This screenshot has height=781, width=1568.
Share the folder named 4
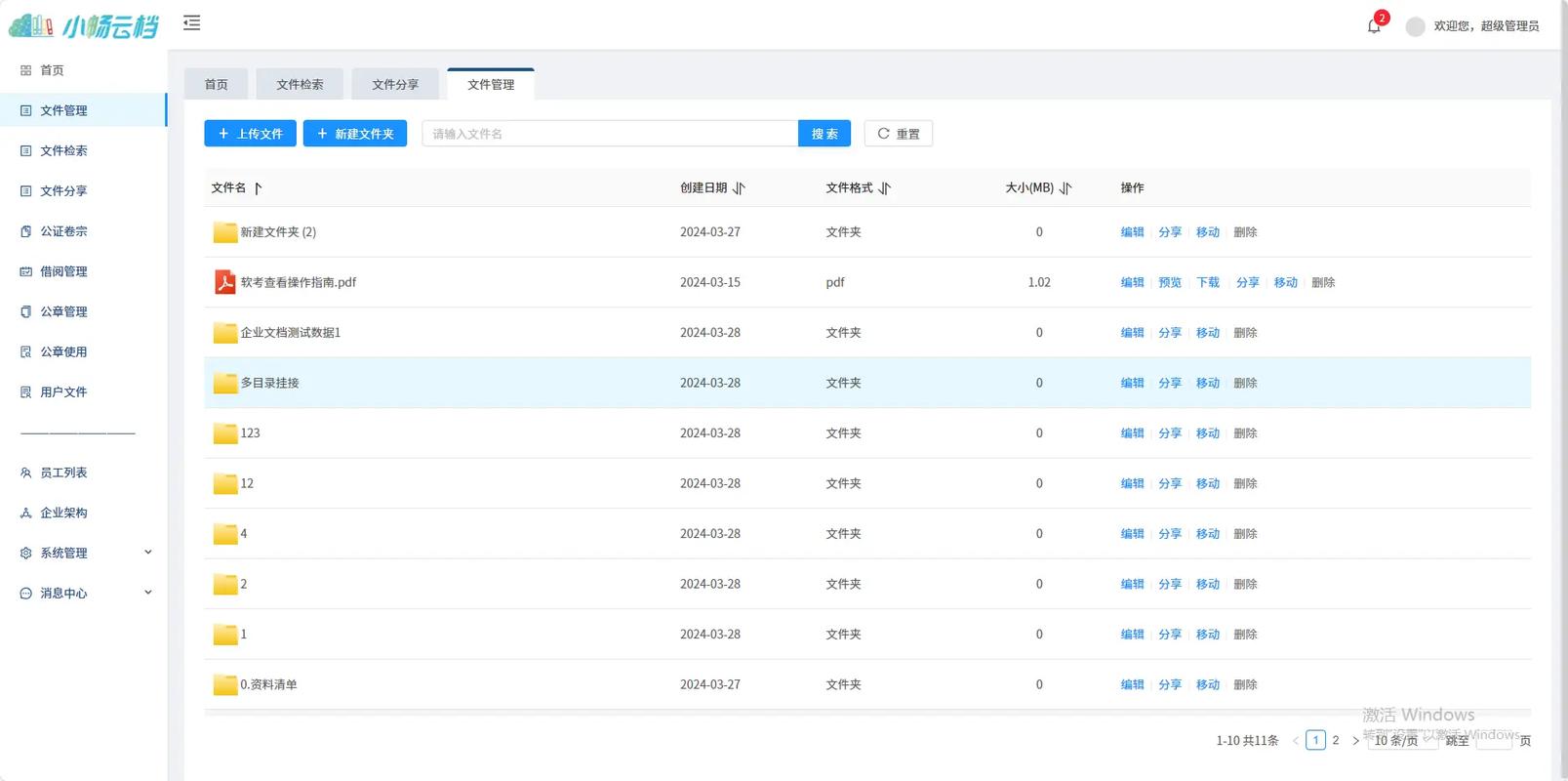(x=1170, y=534)
